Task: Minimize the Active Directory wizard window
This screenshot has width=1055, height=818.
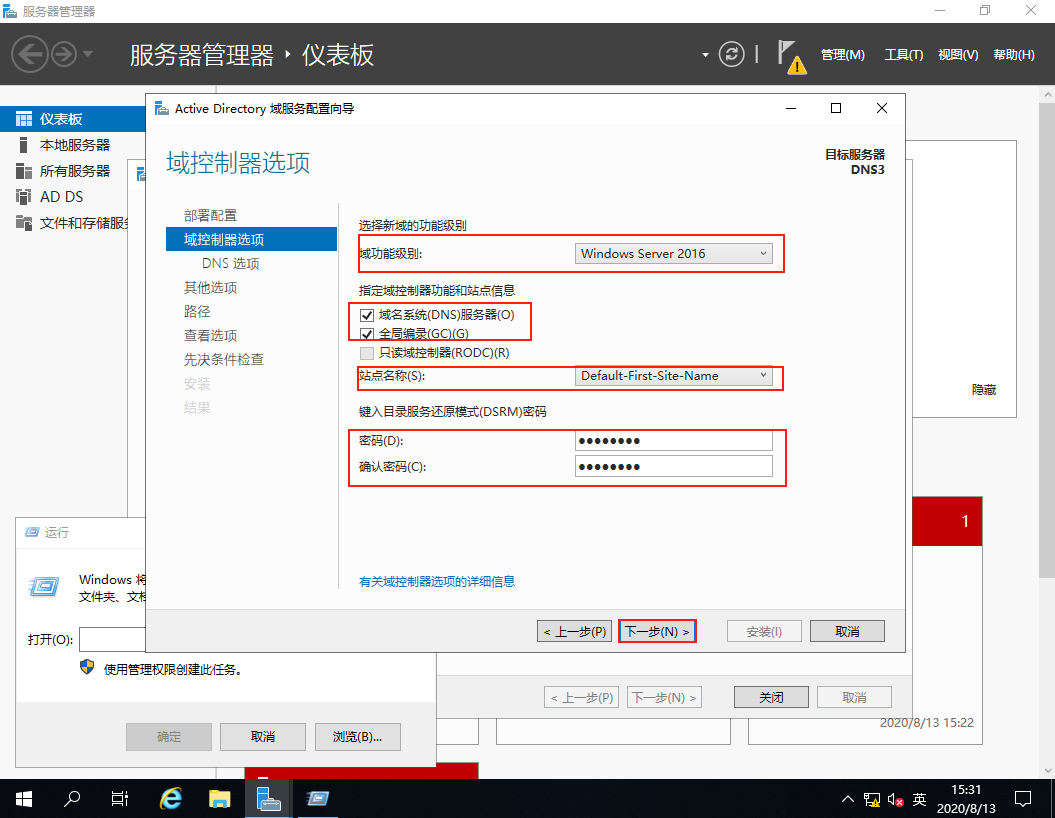Action: click(x=791, y=108)
